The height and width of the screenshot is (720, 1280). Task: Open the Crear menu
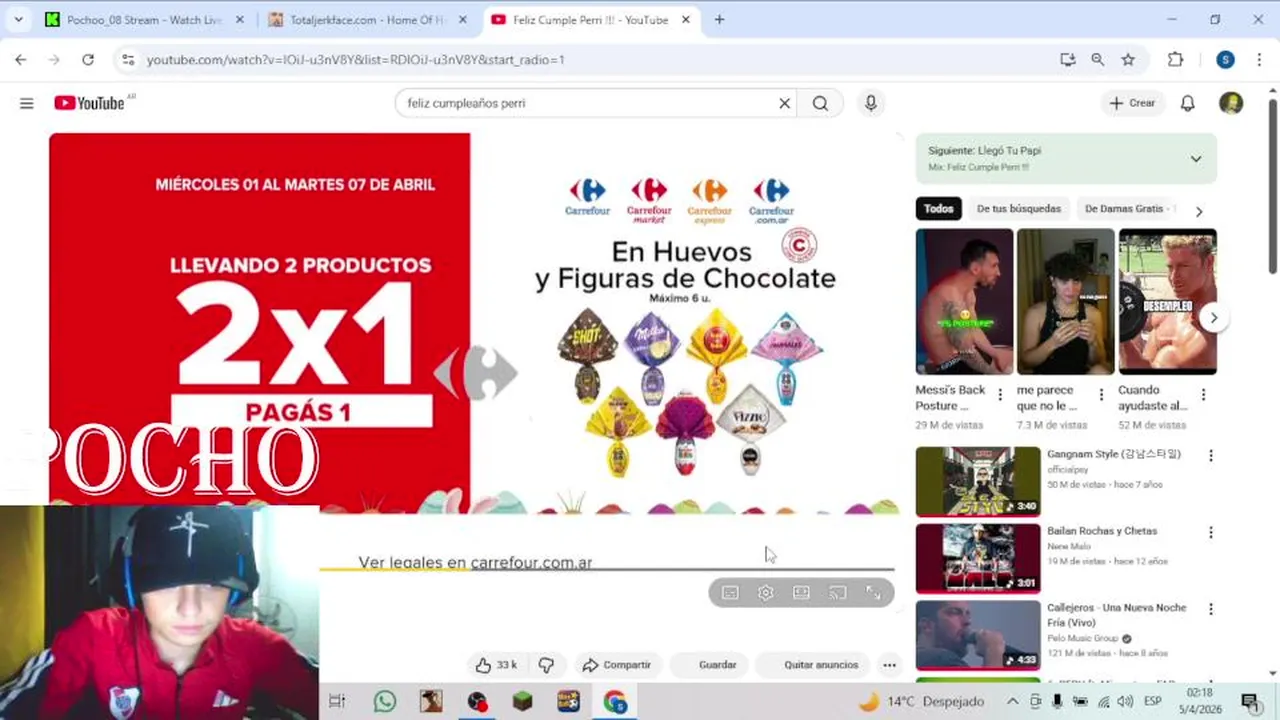pyautogui.click(x=1132, y=103)
